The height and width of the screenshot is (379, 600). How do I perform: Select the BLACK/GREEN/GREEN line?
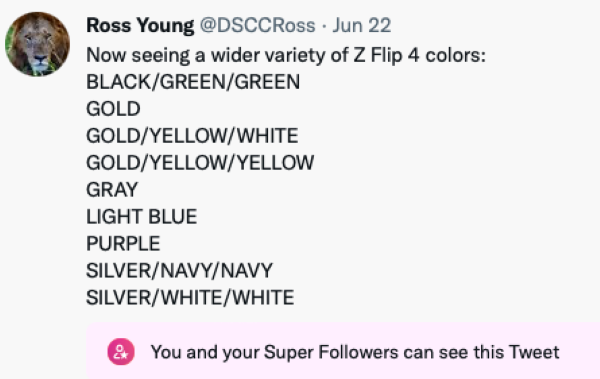[x=193, y=82]
